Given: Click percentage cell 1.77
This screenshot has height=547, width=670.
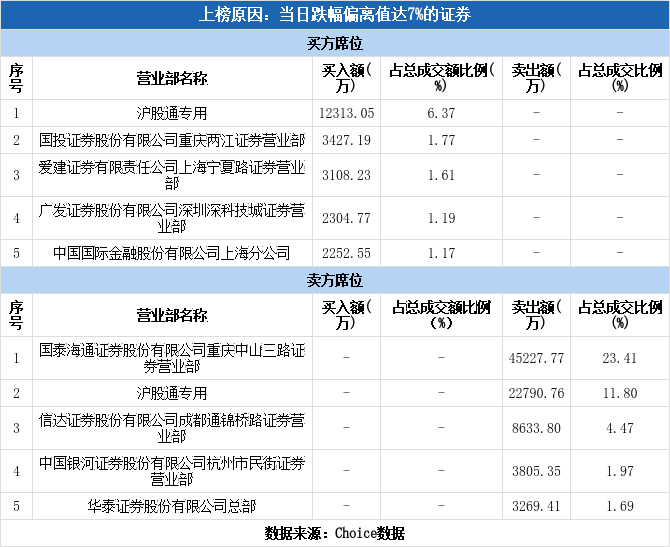Looking at the screenshot, I should point(441,140).
